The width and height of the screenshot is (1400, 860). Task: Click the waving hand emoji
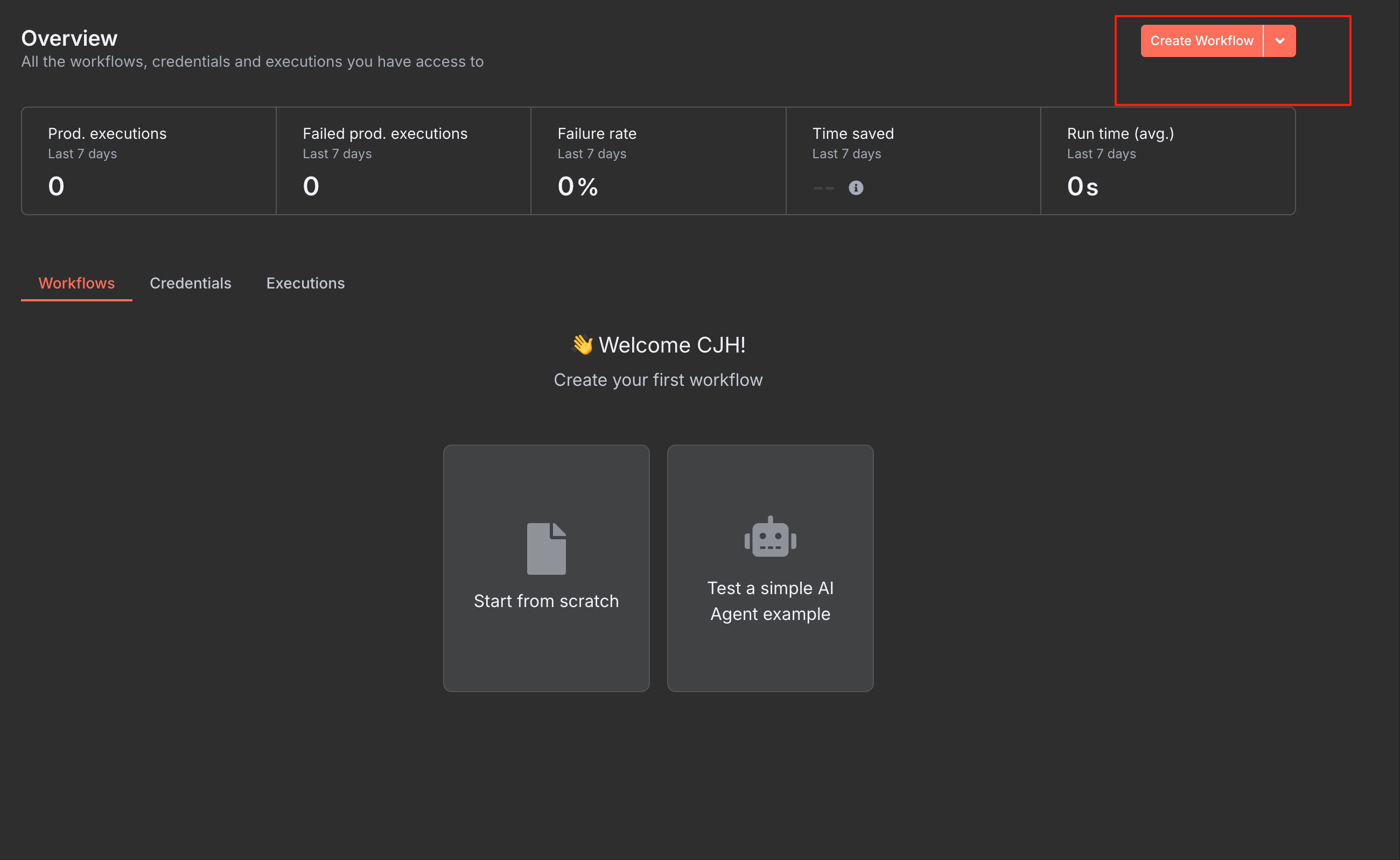(582, 344)
